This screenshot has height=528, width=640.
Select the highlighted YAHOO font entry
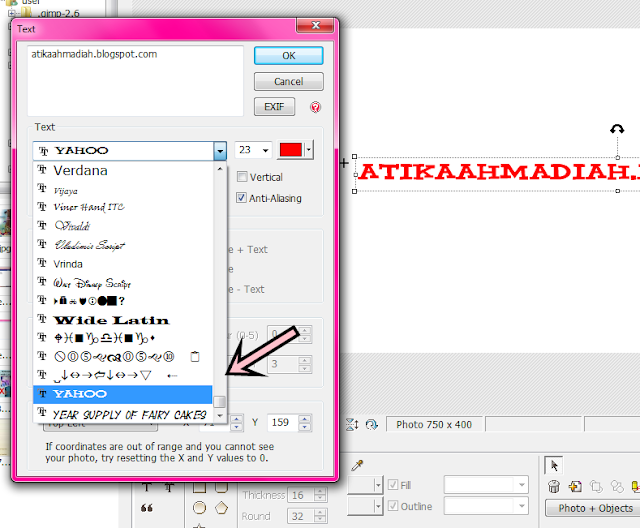coord(123,394)
